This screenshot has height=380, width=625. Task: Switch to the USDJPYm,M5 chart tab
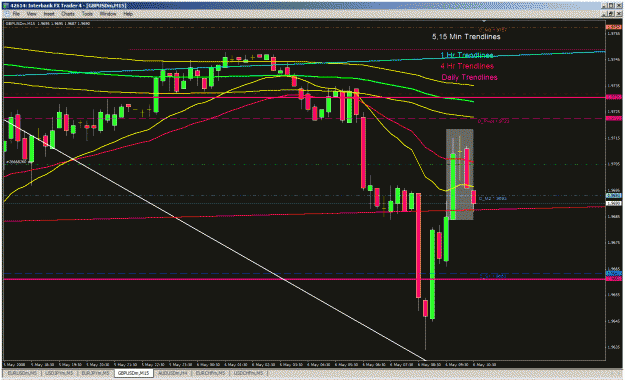tap(59, 374)
